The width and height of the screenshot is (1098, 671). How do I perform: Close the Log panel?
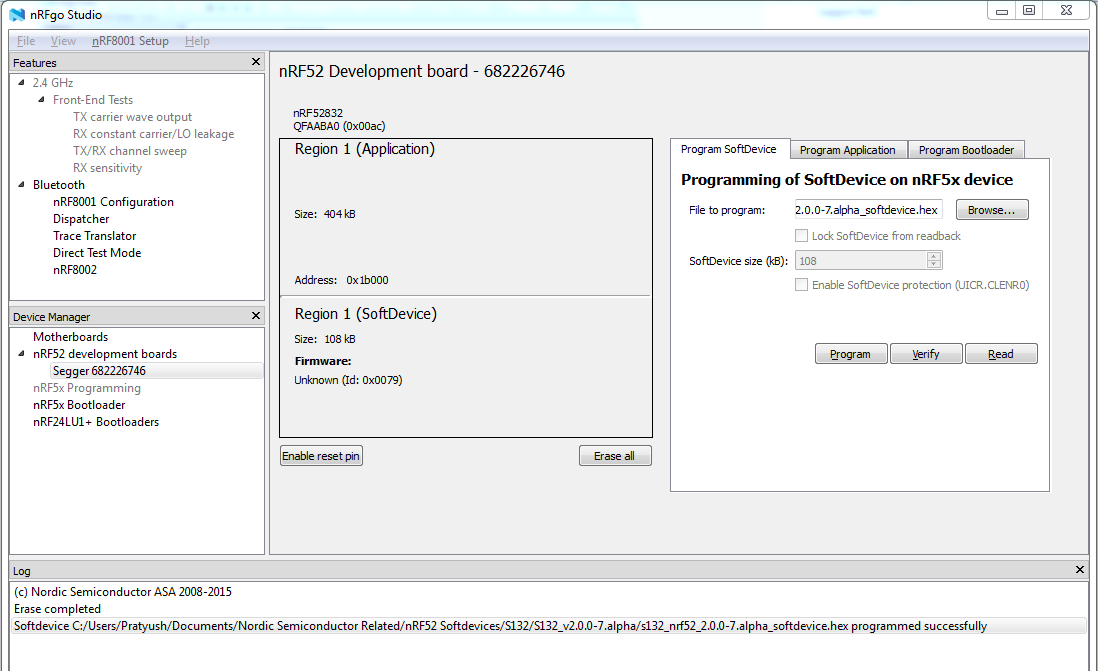point(1079,569)
